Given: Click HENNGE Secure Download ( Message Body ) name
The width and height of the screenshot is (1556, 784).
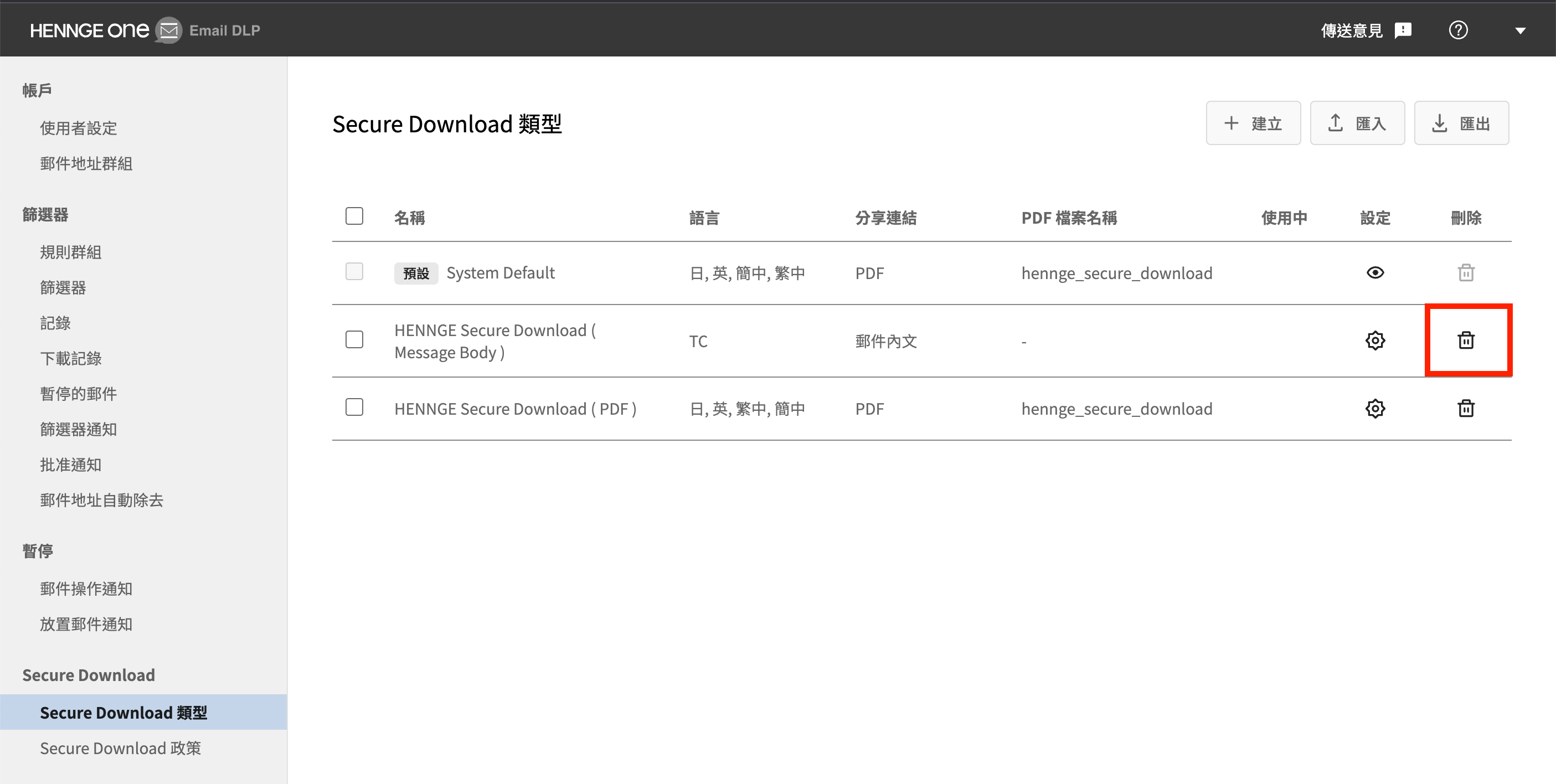Looking at the screenshot, I should coord(494,341).
